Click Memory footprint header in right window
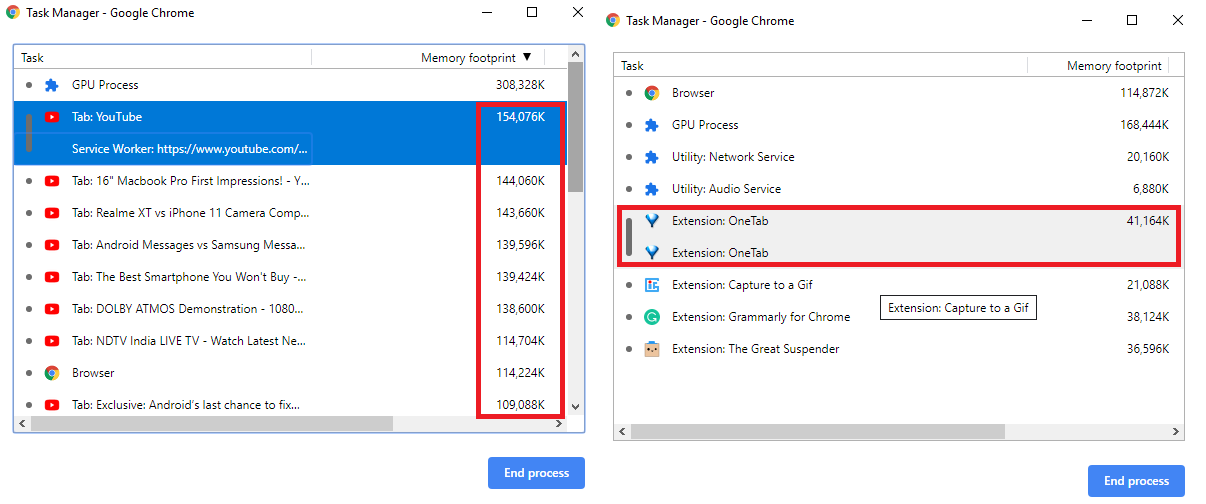1206x504 pixels. [x=1113, y=65]
